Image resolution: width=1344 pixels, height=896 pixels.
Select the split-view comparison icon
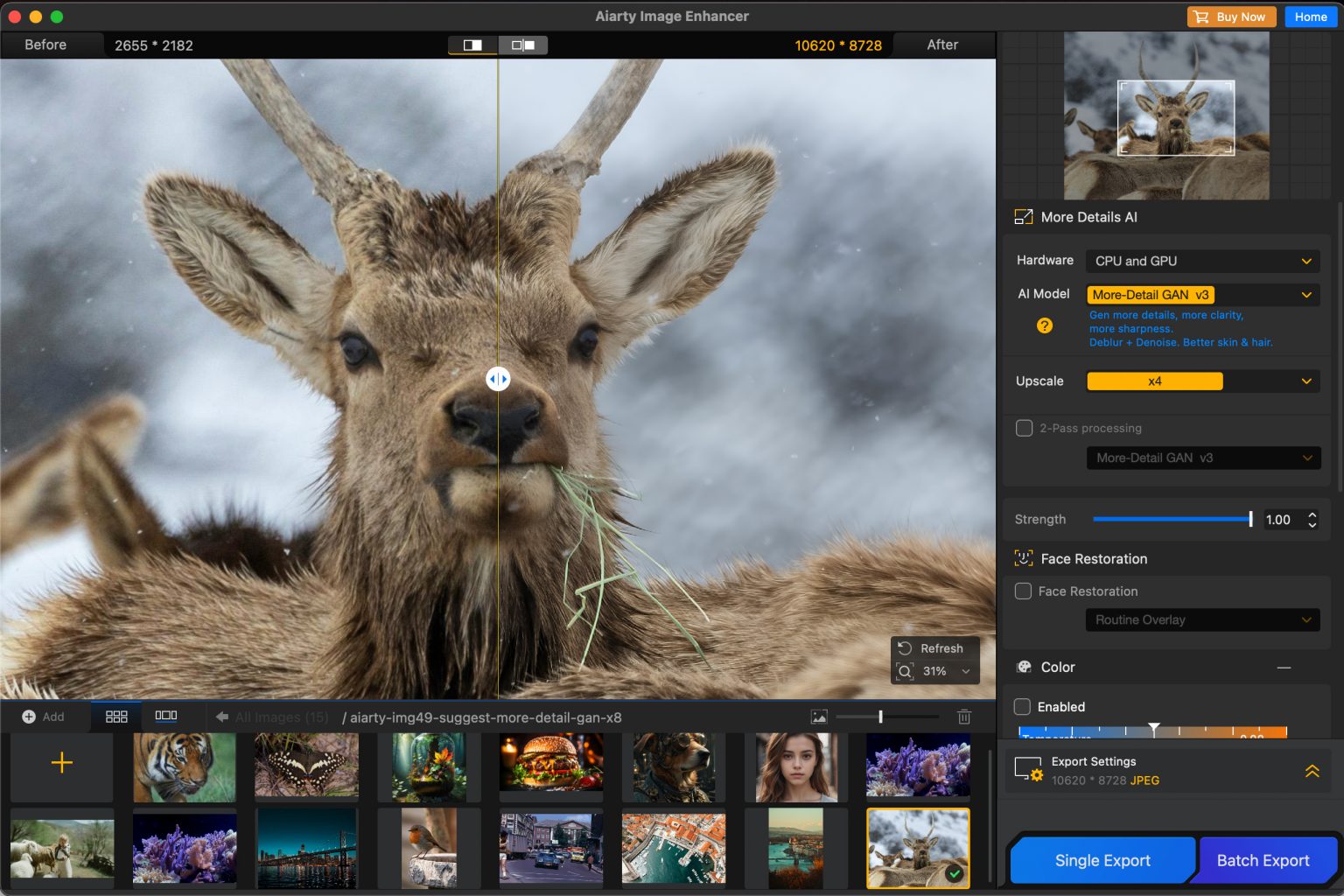click(472, 45)
